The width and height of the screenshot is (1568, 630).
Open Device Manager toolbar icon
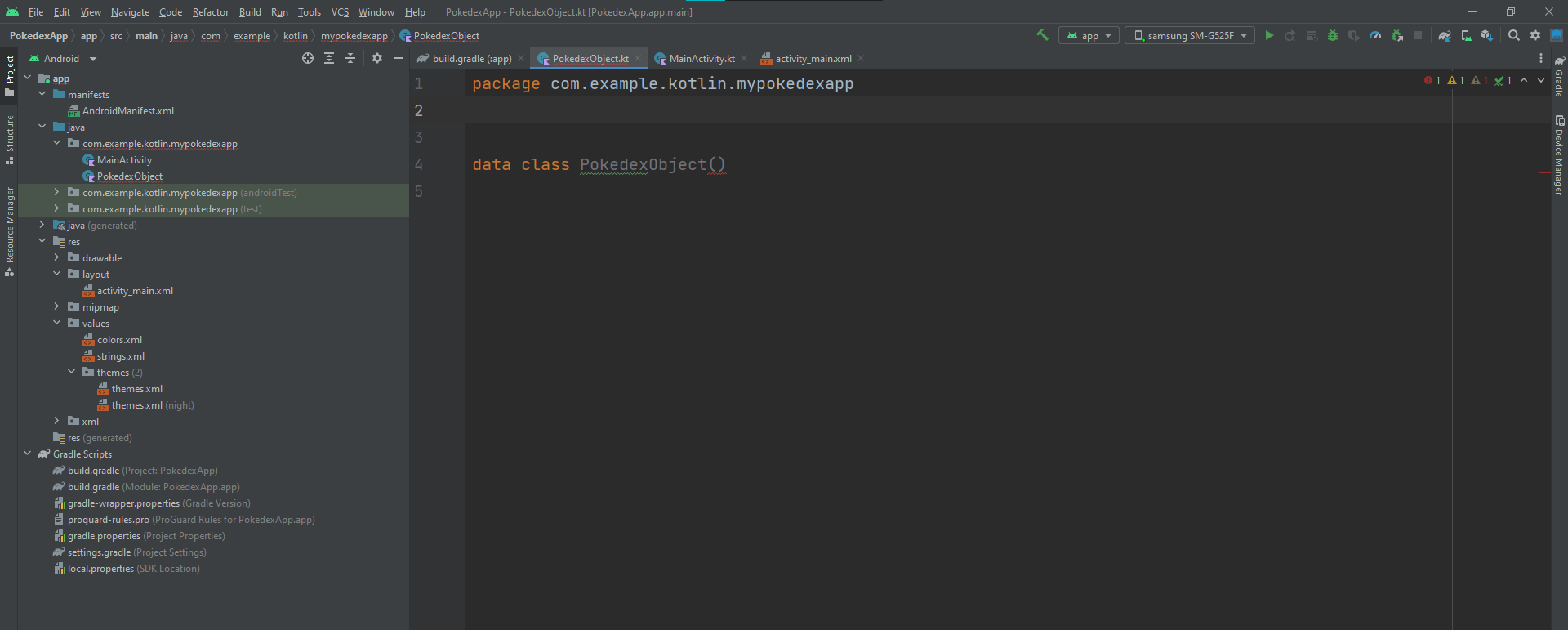1466,35
